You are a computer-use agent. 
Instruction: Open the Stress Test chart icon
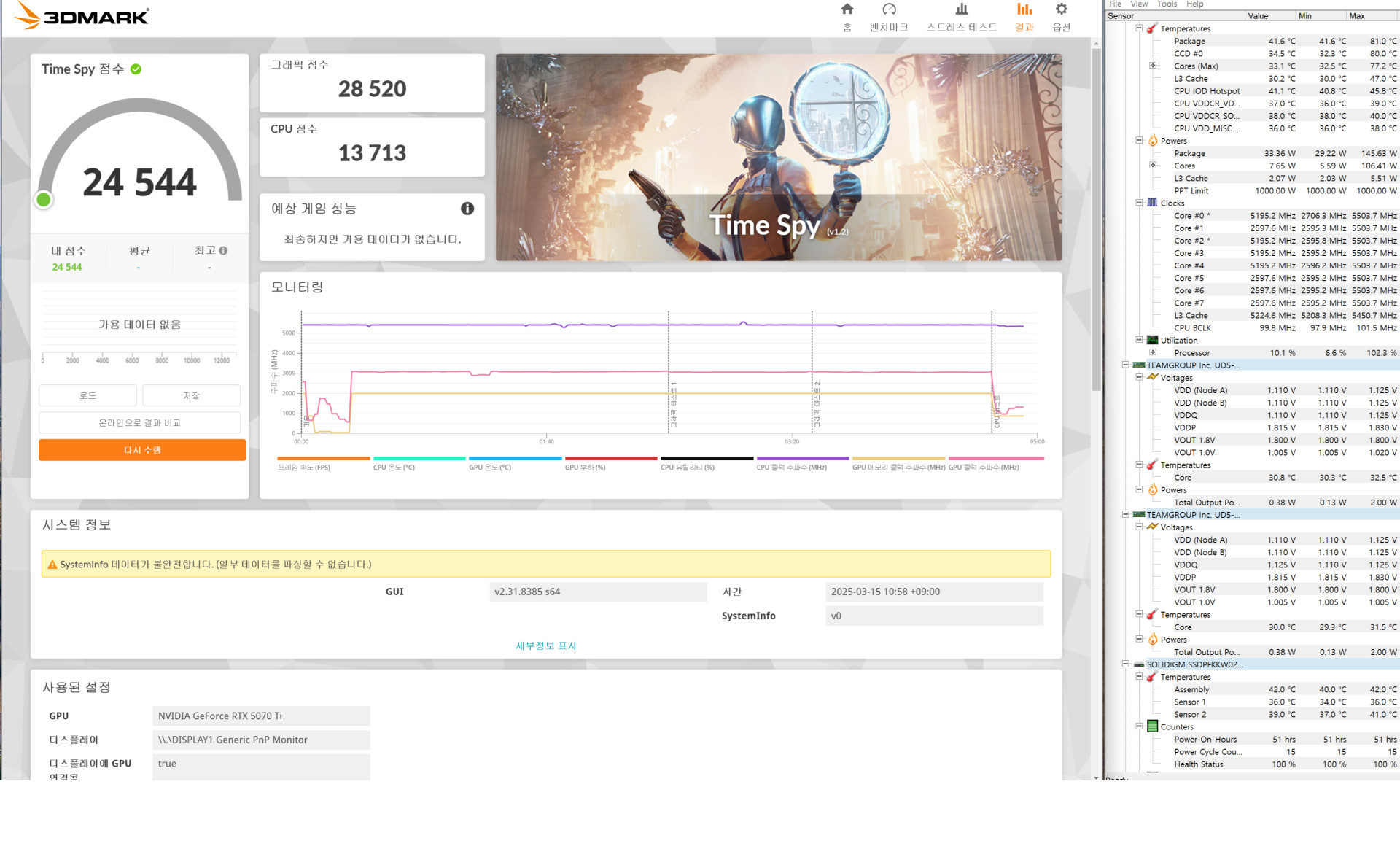[962, 9]
